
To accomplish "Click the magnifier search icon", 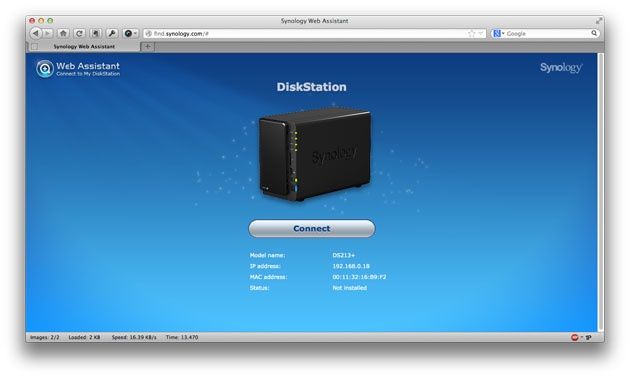I will 594,33.
